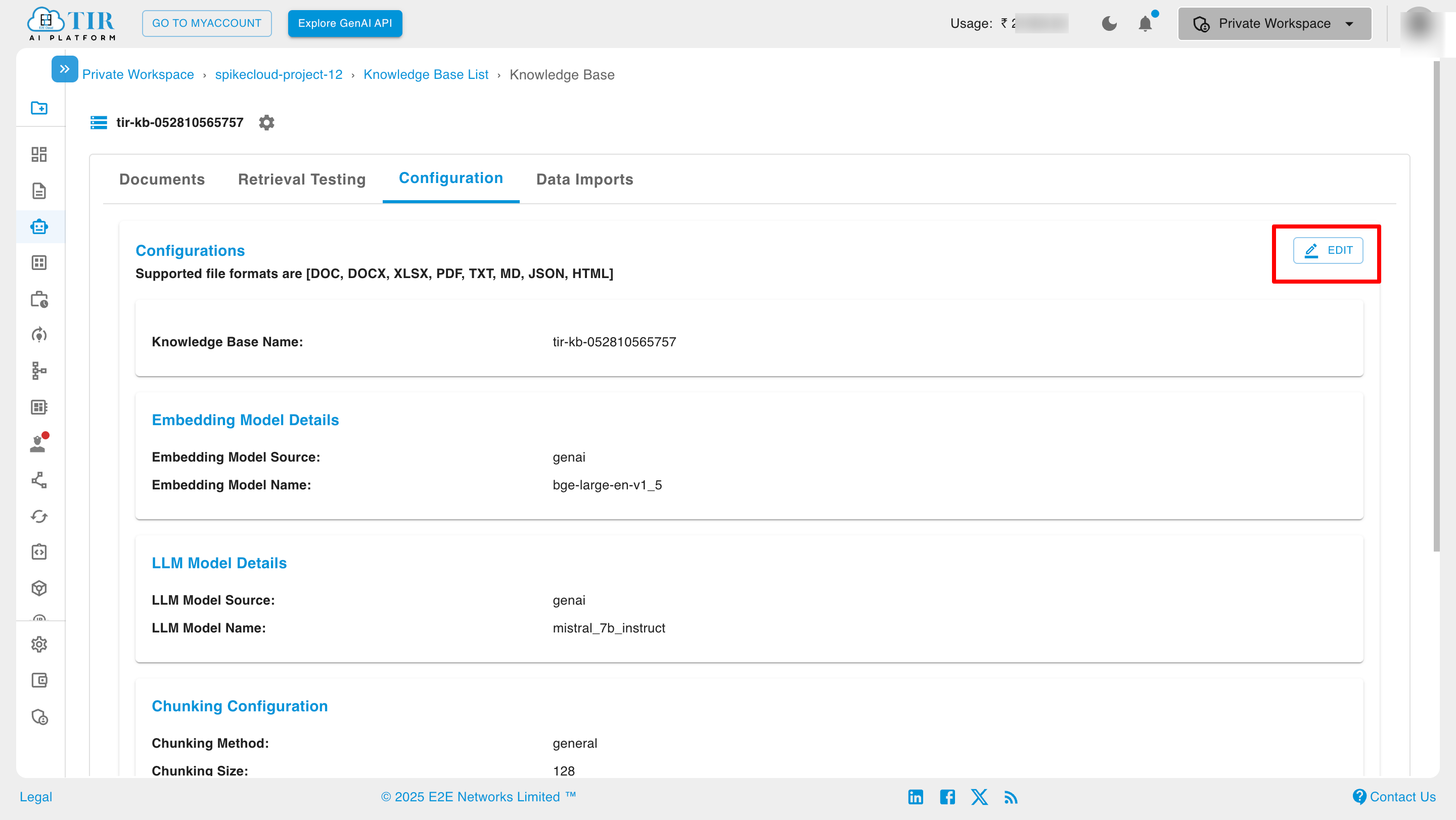Click the Explore GenAI API button
The image size is (1456, 820).
tap(345, 23)
